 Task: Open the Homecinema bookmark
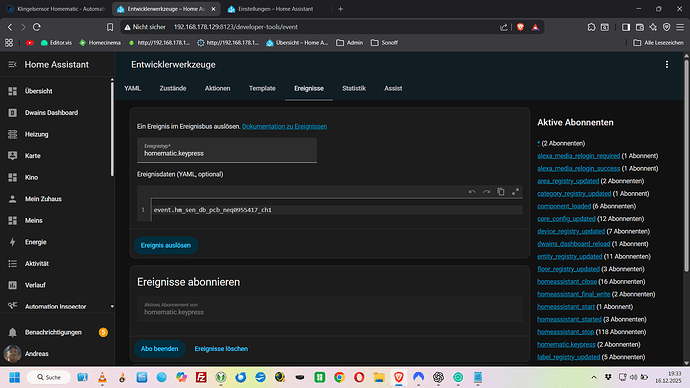[x=100, y=43]
